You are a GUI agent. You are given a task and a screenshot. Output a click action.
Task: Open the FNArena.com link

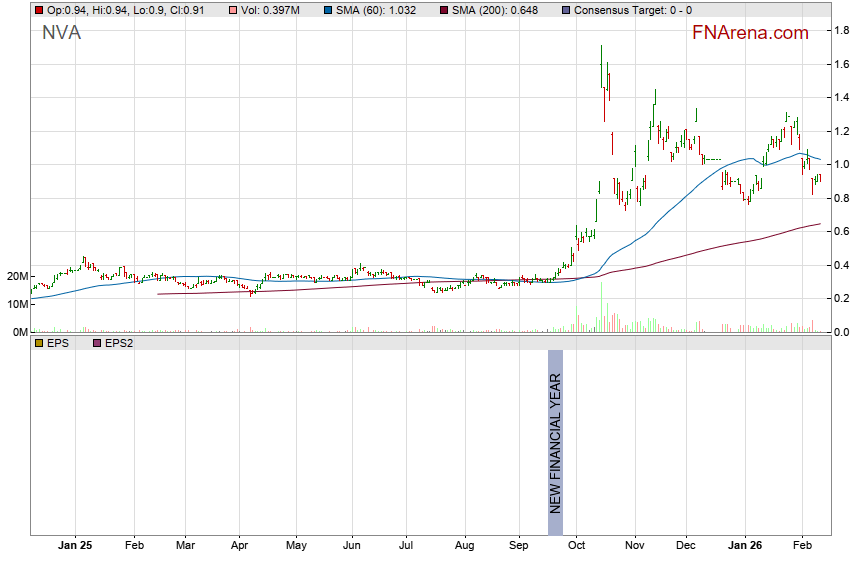[x=750, y=33]
